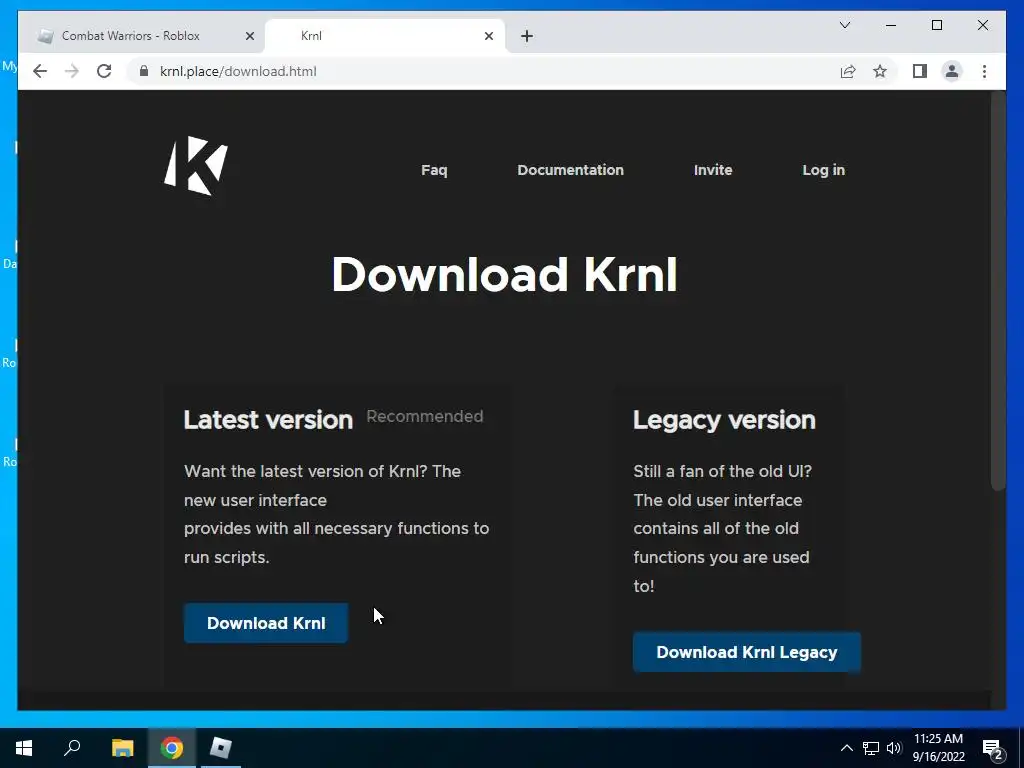This screenshot has width=1024, height=768.
Task: Open the tab search chevron
Action: point(844,25)
